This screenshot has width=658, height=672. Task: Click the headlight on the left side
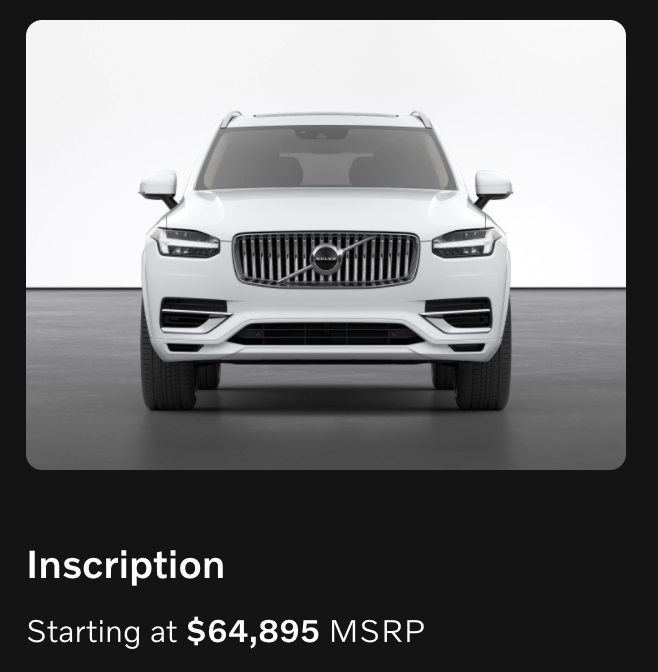pos(186,243)
